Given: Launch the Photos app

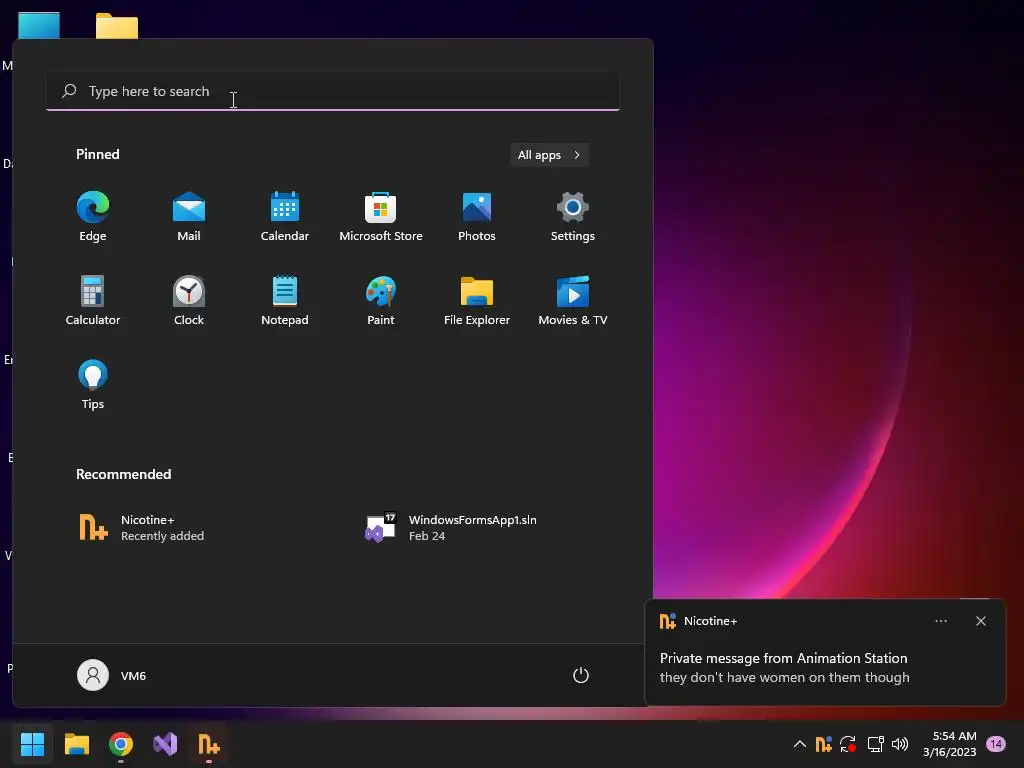Looking at the screenshot, I should pos(477,217).
